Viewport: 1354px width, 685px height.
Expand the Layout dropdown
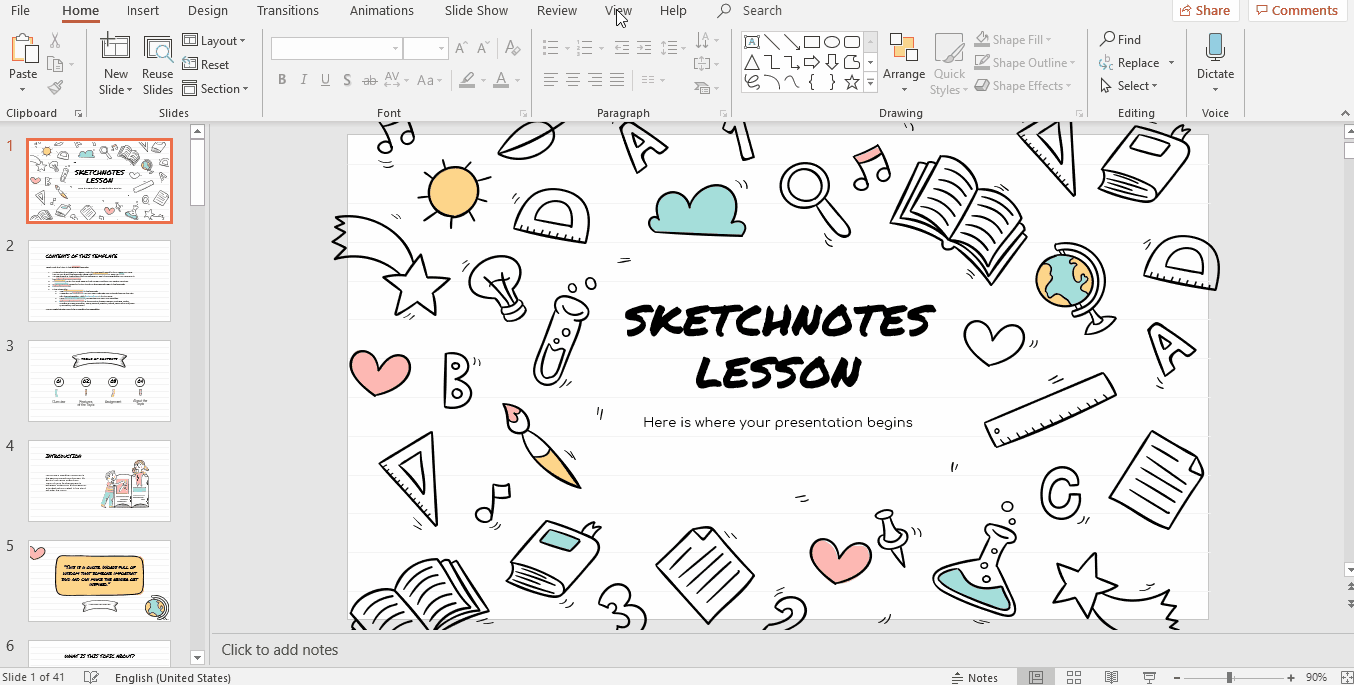coord(216,40)
